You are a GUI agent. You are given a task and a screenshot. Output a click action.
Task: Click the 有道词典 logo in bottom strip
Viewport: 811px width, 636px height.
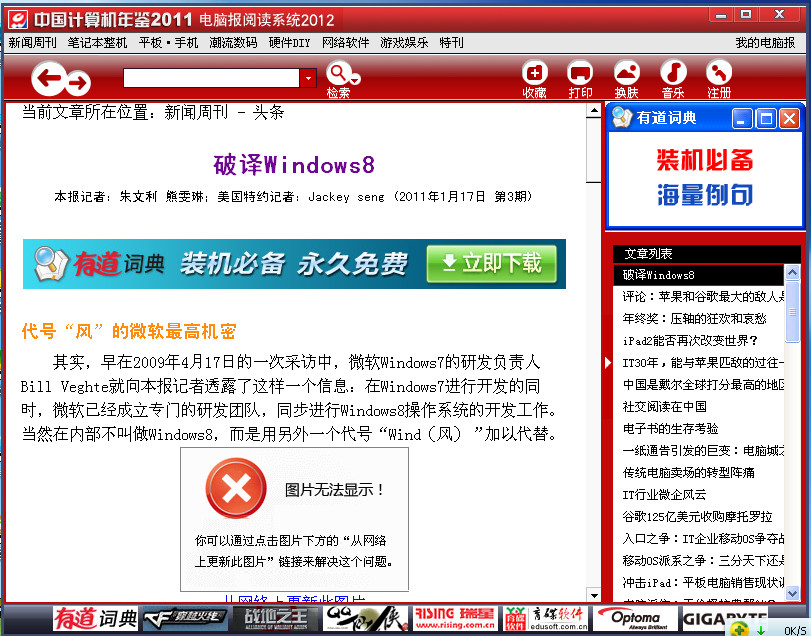pyautogui.click(x=96, y=619)
